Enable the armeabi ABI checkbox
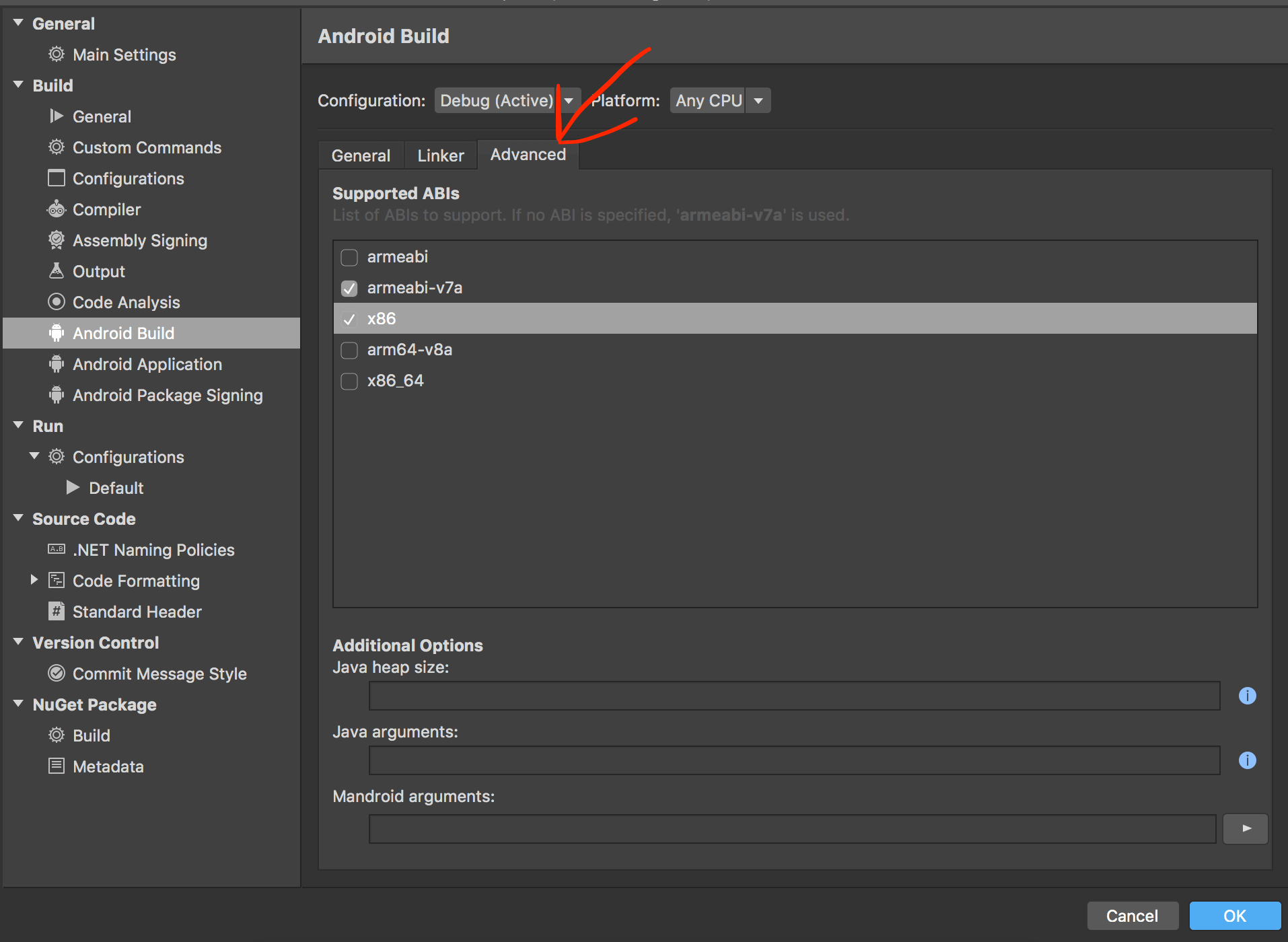The width and height of the screenshot is (1288, 942). click(x=349, y=257)
